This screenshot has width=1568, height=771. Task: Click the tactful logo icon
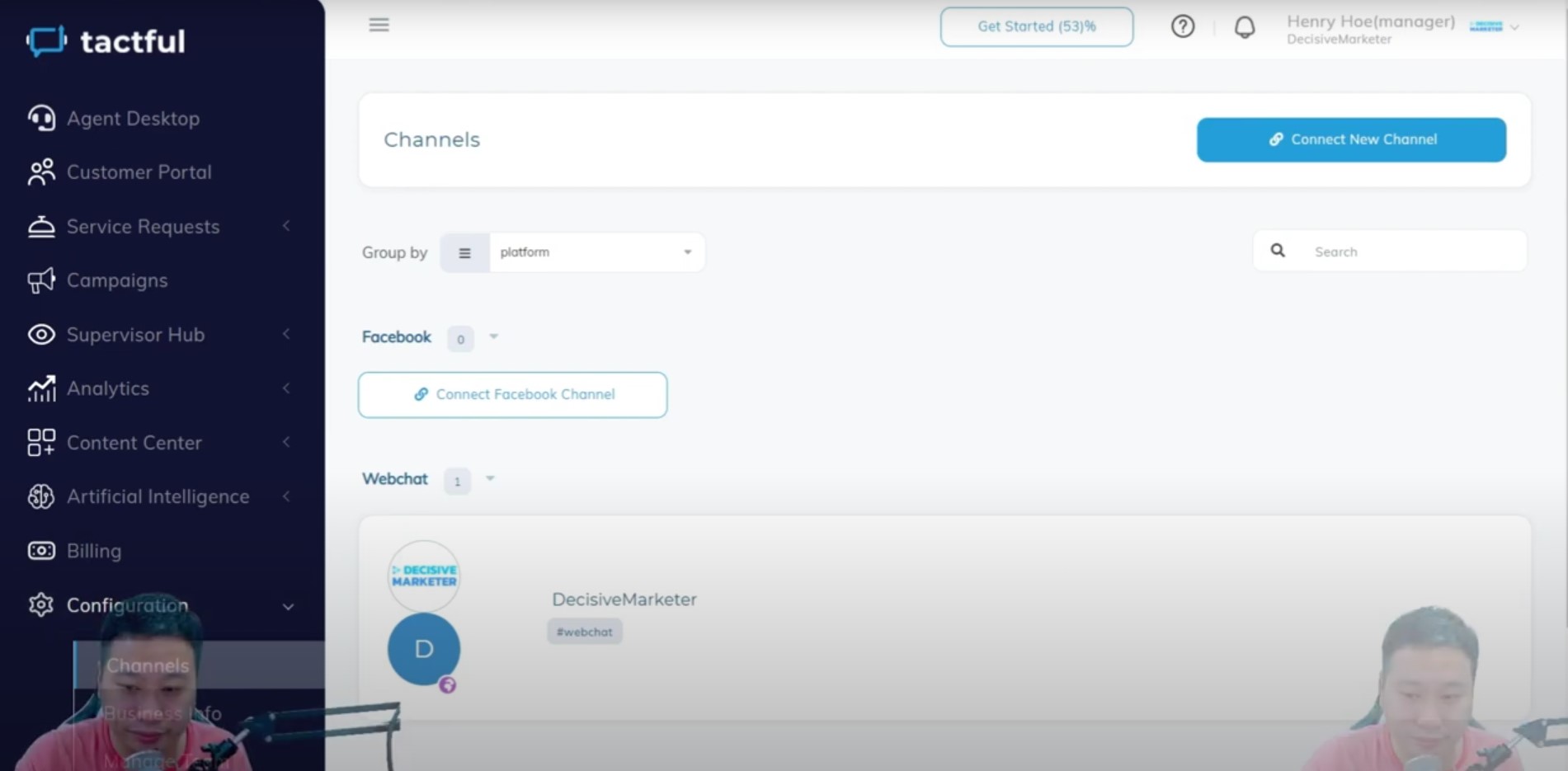point(46,40)
